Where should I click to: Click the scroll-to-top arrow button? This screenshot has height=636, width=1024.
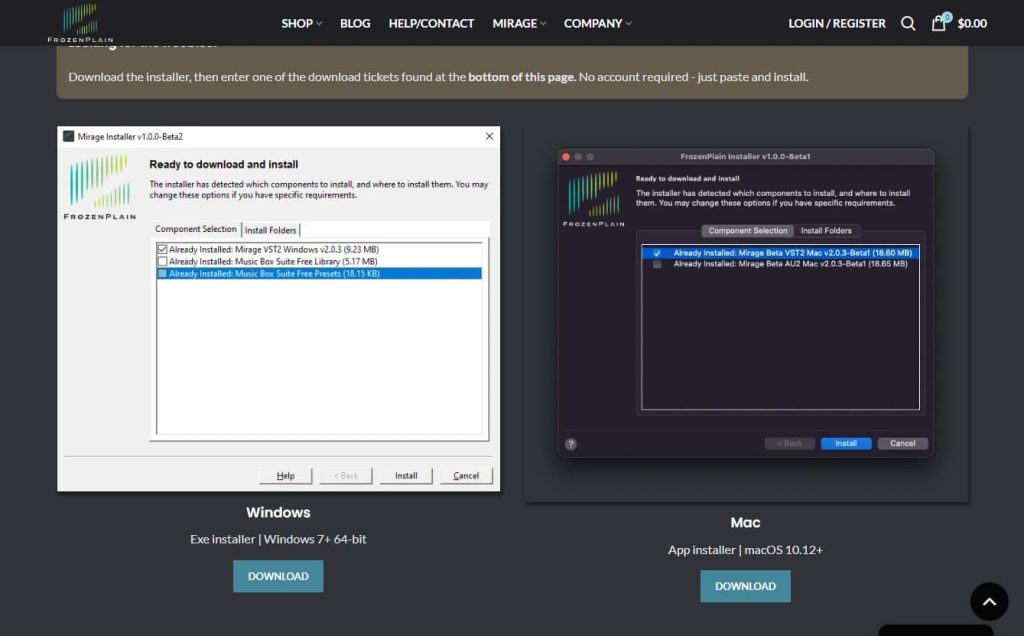(989, 601)
